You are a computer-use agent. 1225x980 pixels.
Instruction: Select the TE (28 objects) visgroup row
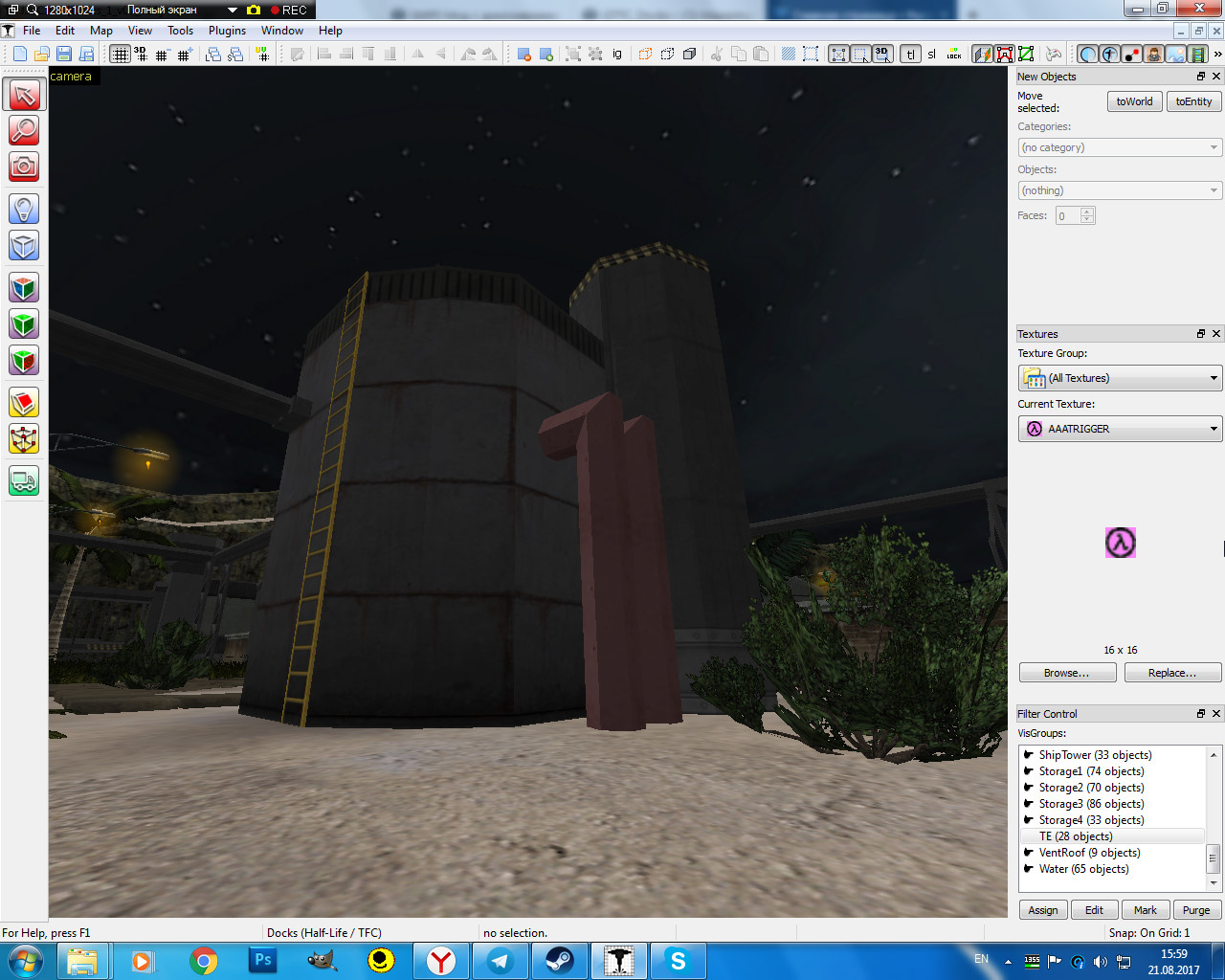pos(1112,836)
